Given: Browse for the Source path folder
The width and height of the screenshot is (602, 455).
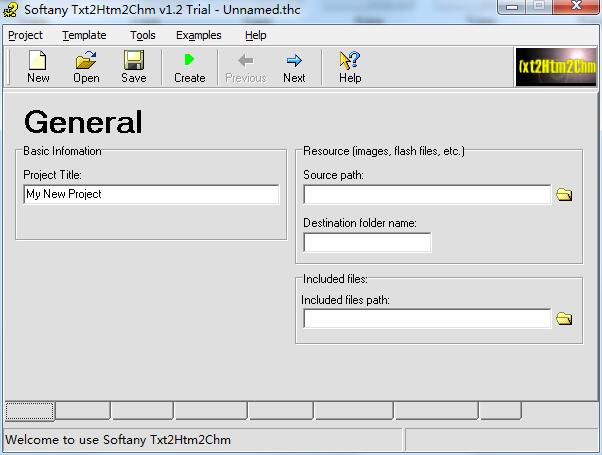Looking at the screenshot, I should click(564, 195).
